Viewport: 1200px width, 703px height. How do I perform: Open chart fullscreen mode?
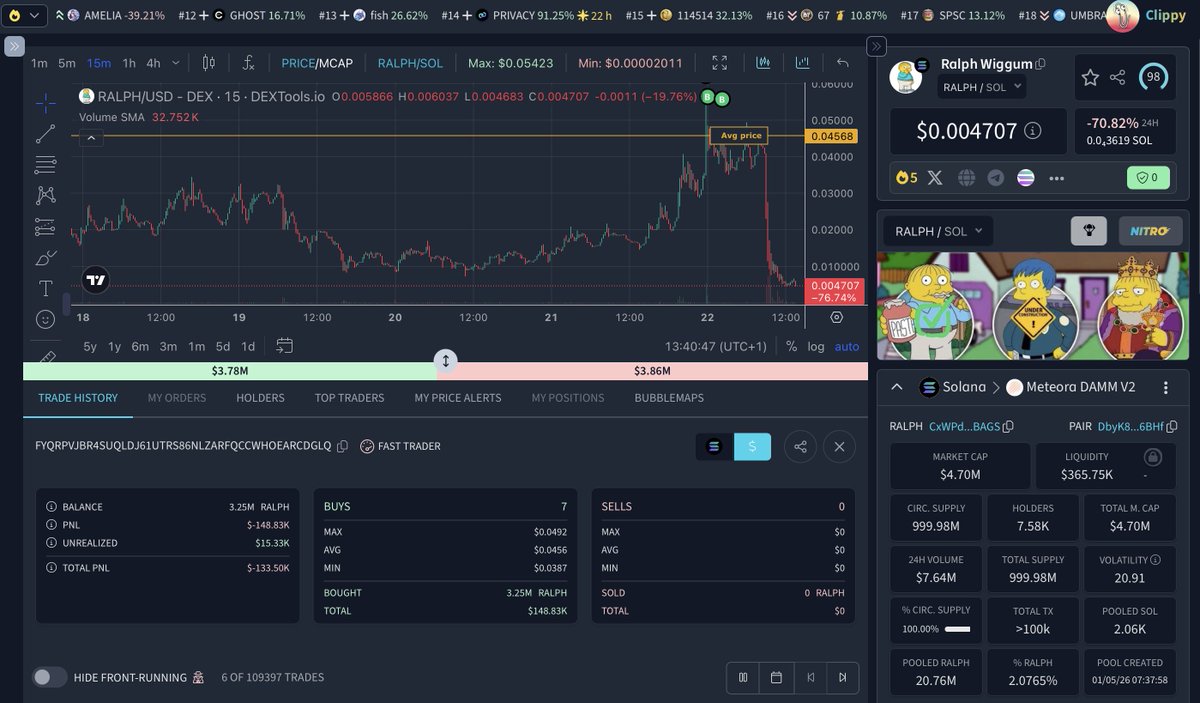(720, 62)
